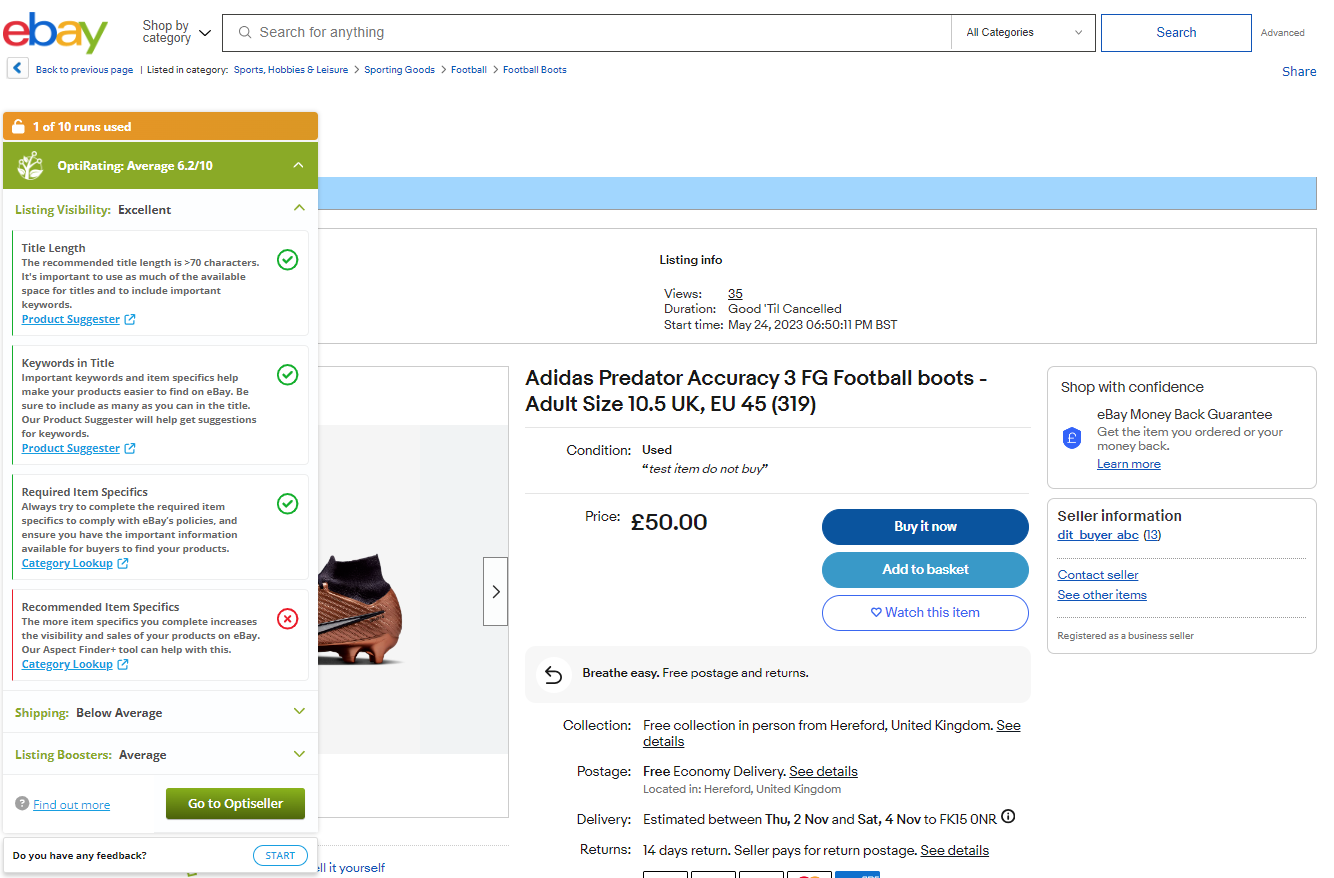Open the All Categories dropdown

tap(1023, 33)
